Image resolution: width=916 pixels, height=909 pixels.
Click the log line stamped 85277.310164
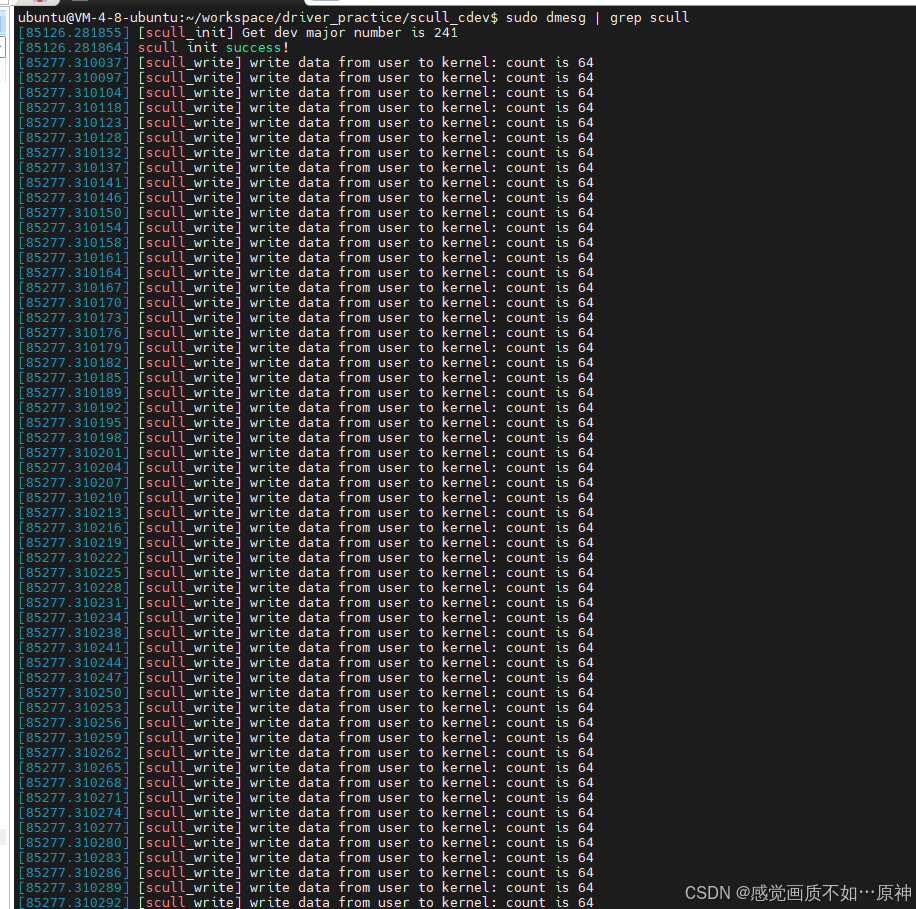tap(306, 273)
